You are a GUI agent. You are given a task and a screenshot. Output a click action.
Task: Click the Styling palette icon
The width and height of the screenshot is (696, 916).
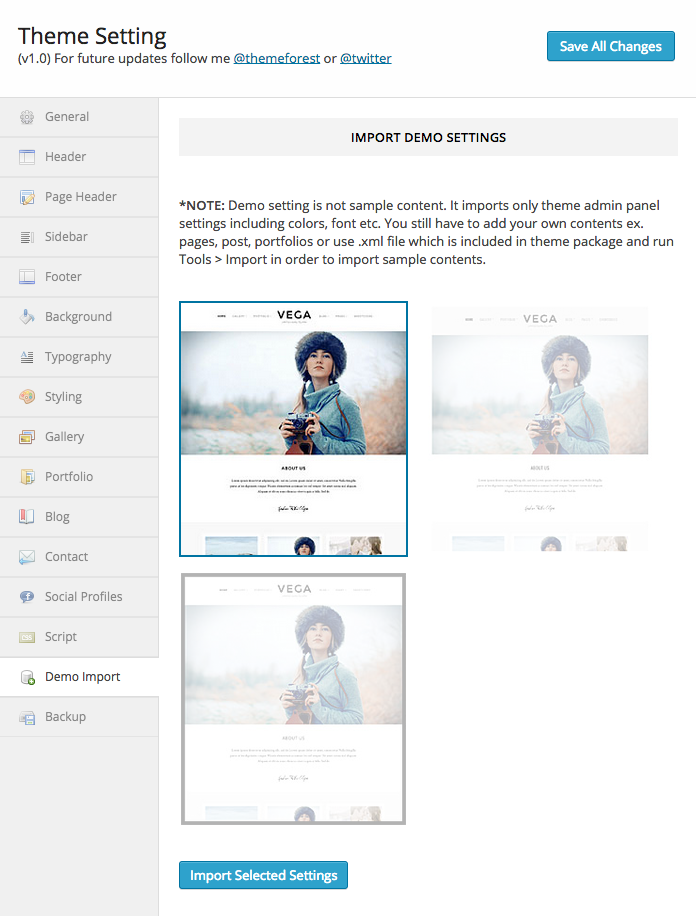pyautogui.click(x=27, y=397)
